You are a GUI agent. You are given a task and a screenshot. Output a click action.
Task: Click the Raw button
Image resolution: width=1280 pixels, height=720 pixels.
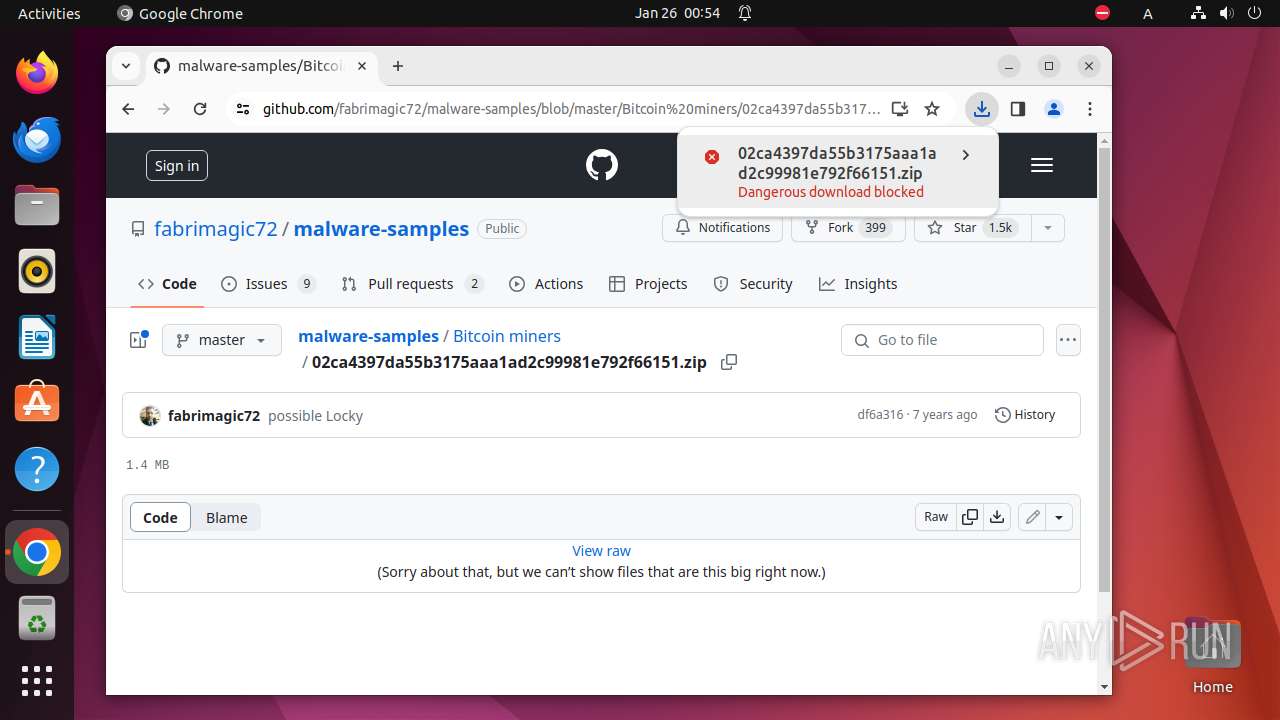[936, 517]
